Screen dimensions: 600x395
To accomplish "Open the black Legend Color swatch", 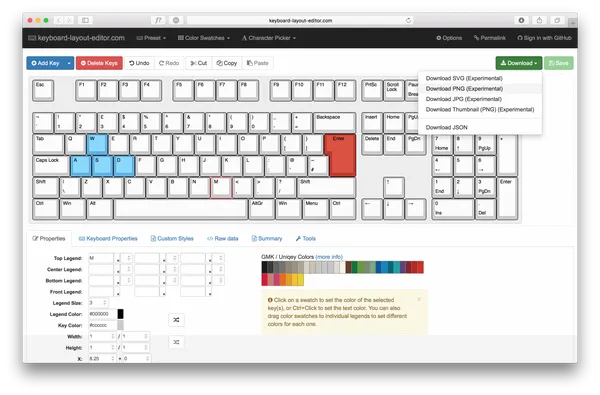I will coord(121,314).
